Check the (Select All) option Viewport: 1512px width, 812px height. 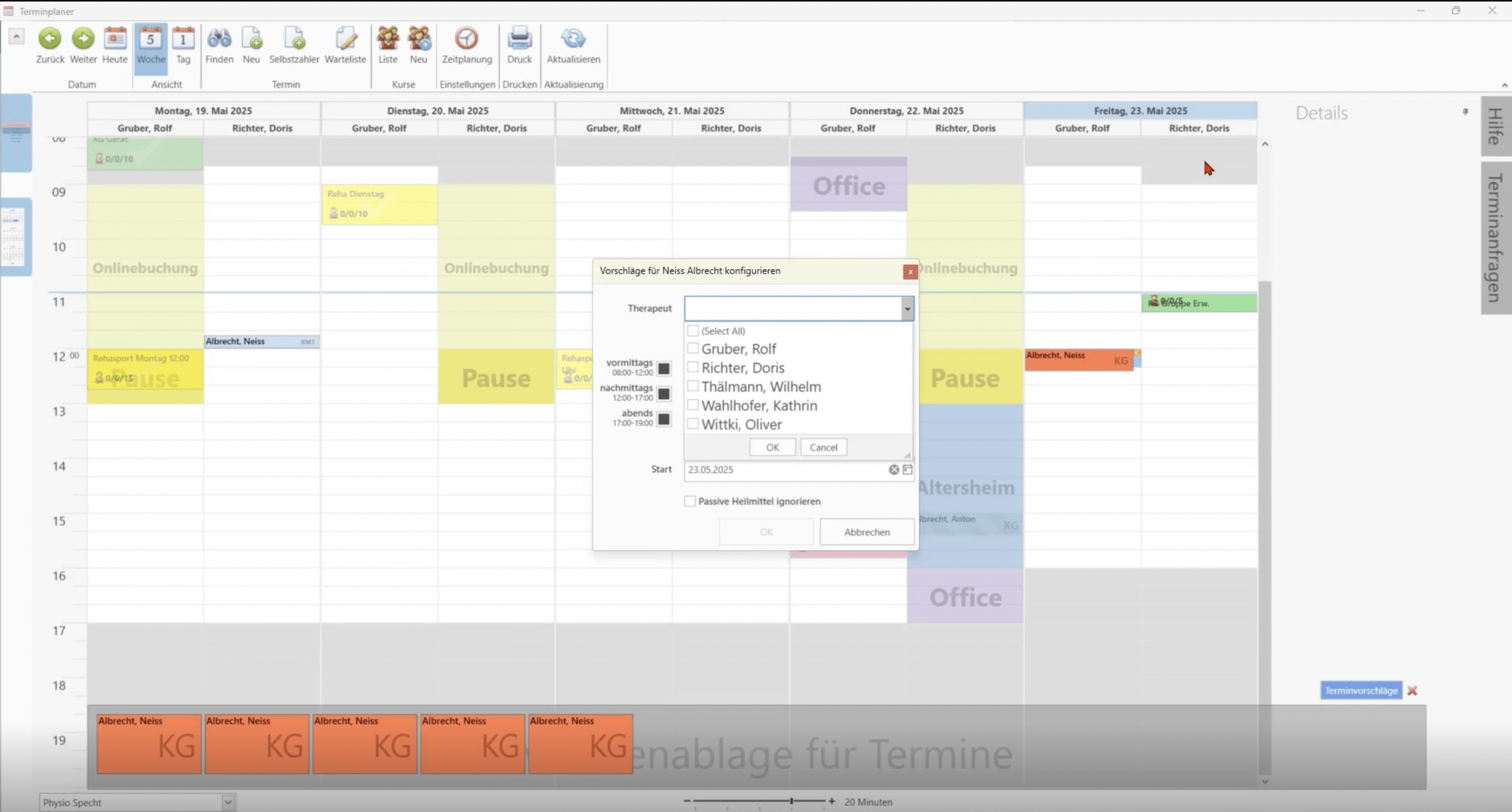coord(693,330)
